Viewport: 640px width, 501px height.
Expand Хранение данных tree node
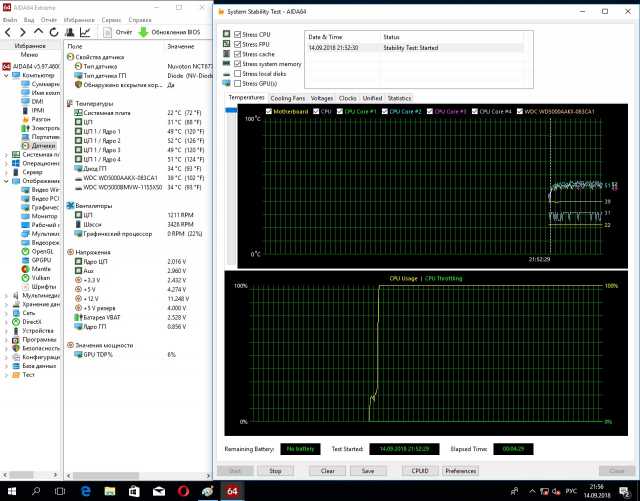6,304
